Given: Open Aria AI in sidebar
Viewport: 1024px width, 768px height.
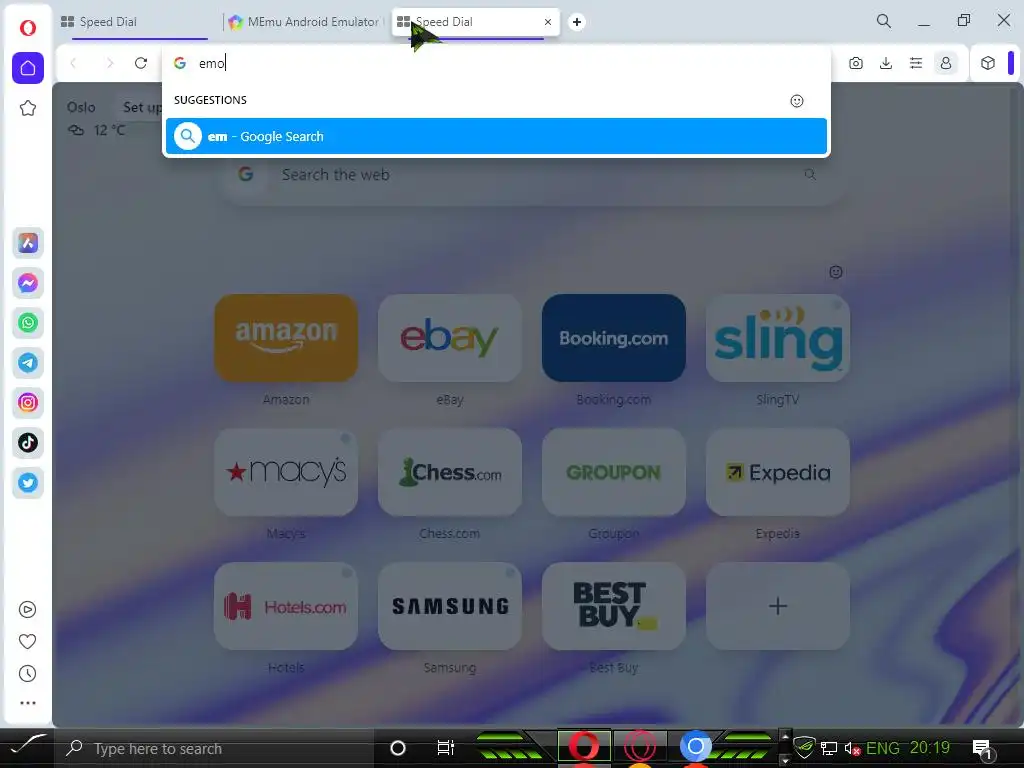Looking at the screenshot, I should tap(28, 243).
